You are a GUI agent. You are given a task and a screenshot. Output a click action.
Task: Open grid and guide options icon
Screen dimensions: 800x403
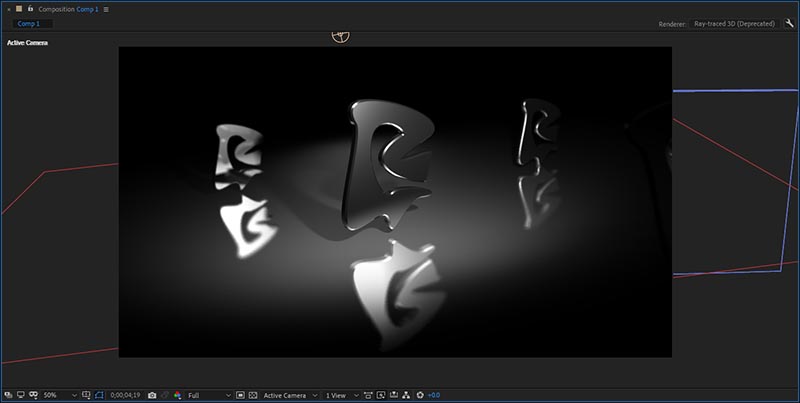[x=86, y=395]
